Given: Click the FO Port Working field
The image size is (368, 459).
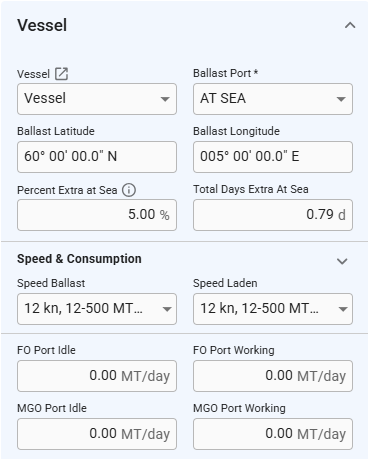Looking at the screenshot, I should 273,376.
